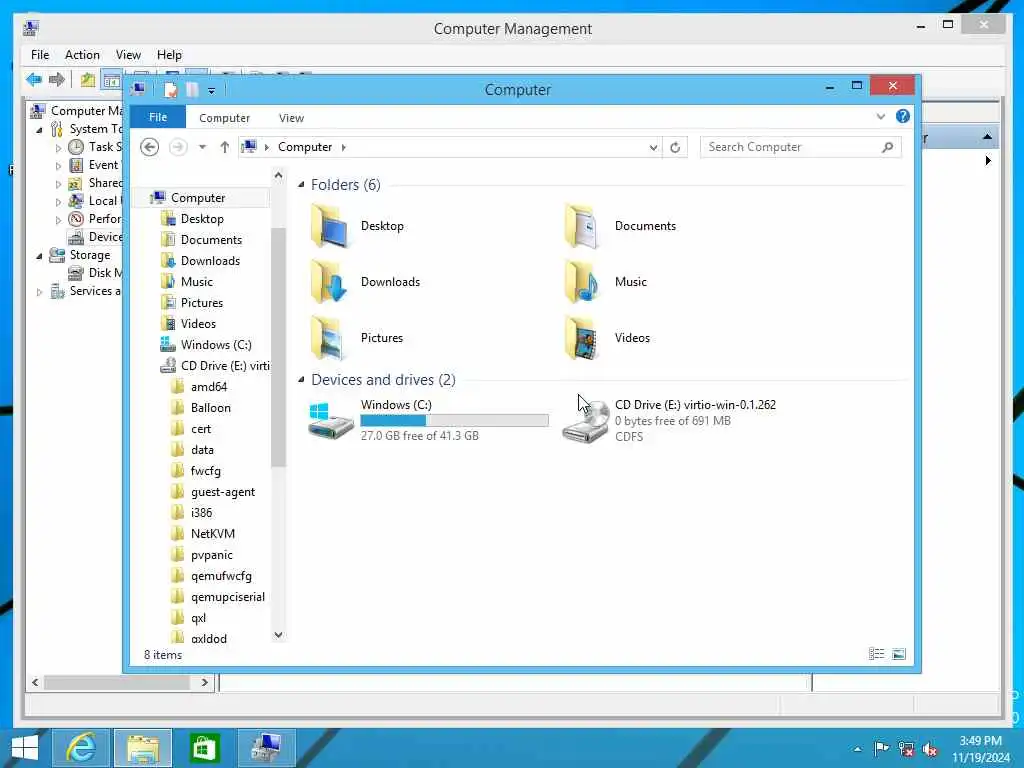Open the View menu in Computer Management

tap(128, 55)
